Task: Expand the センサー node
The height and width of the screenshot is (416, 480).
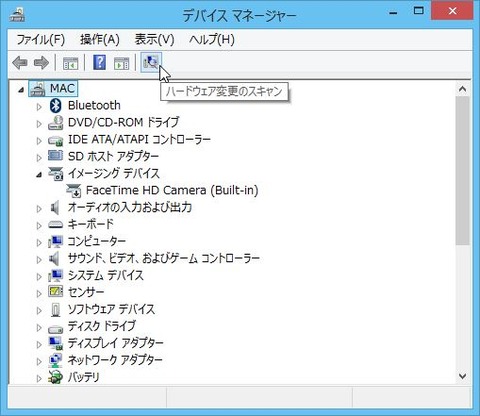Action: coord(39,294)
